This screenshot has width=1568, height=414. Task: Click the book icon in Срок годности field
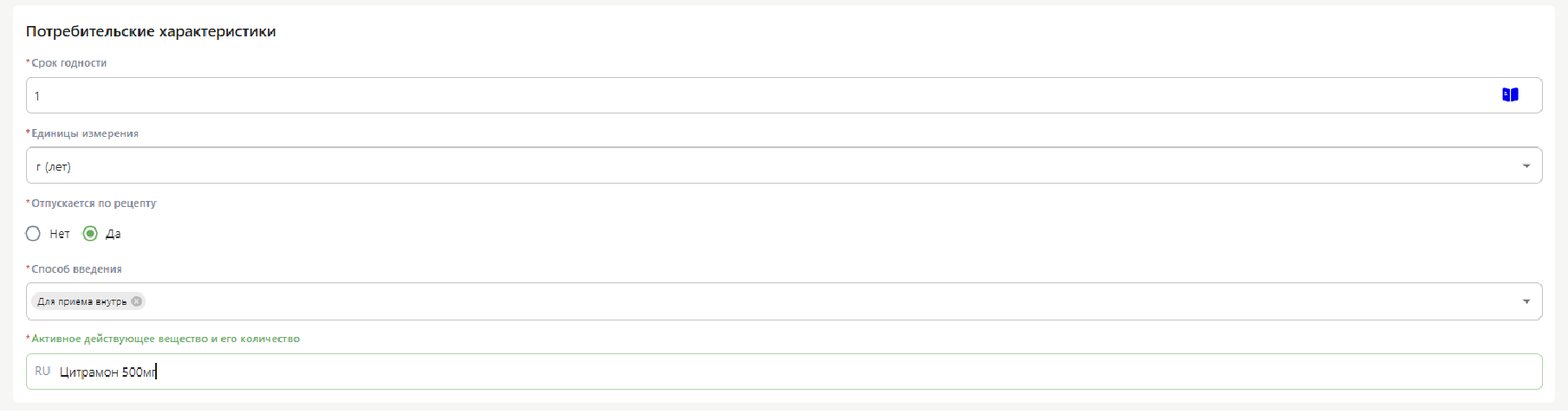1510,95
